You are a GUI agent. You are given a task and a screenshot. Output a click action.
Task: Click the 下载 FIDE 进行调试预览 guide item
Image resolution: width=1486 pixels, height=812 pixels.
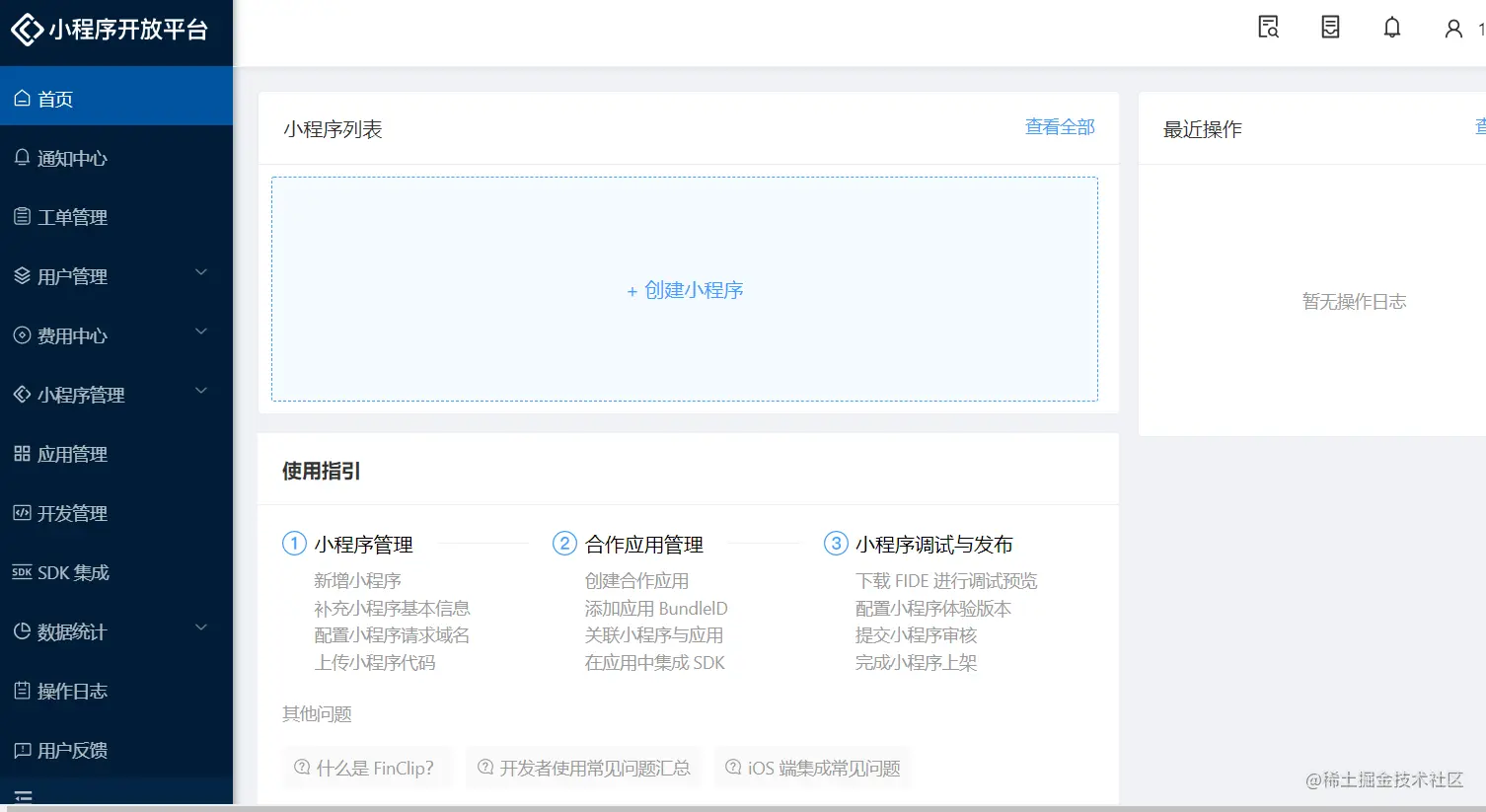coord(946,581)
